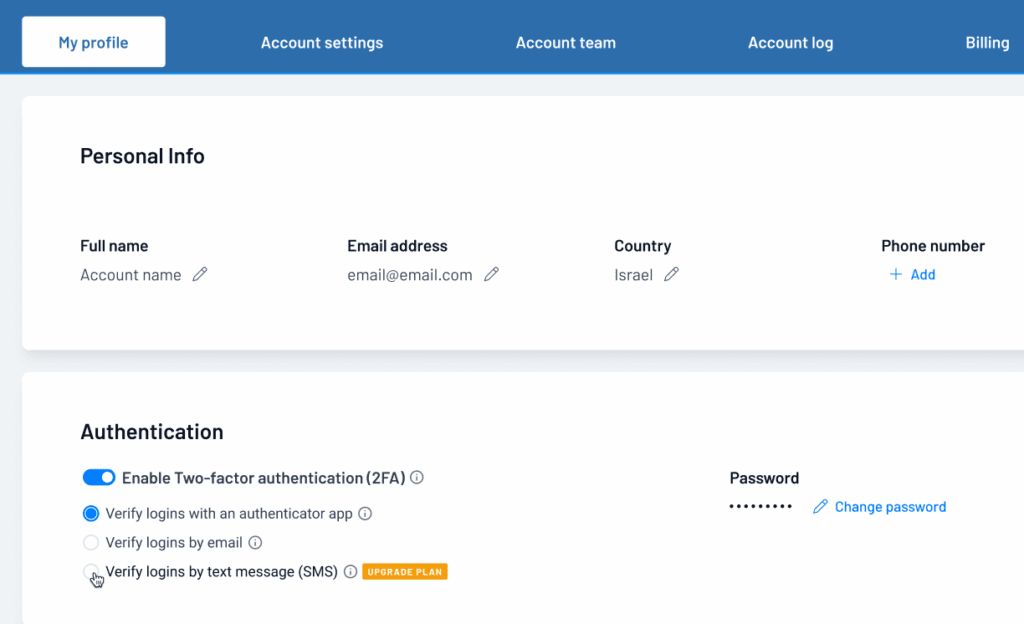
Task: Edit the Full name pencil icon
Action: pyautogui.click(x=200, y=275)
